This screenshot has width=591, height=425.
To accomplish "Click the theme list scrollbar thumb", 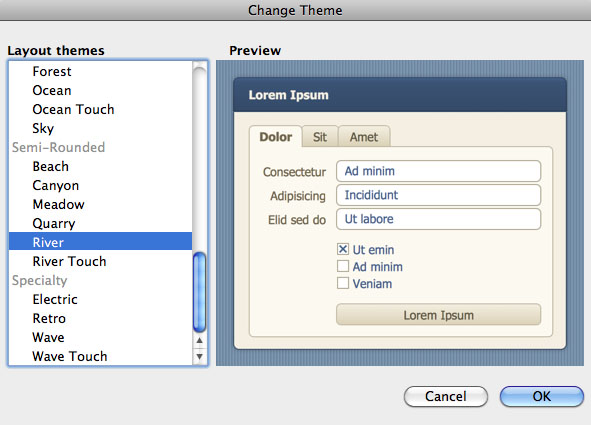I will click(x=199, y=292).
